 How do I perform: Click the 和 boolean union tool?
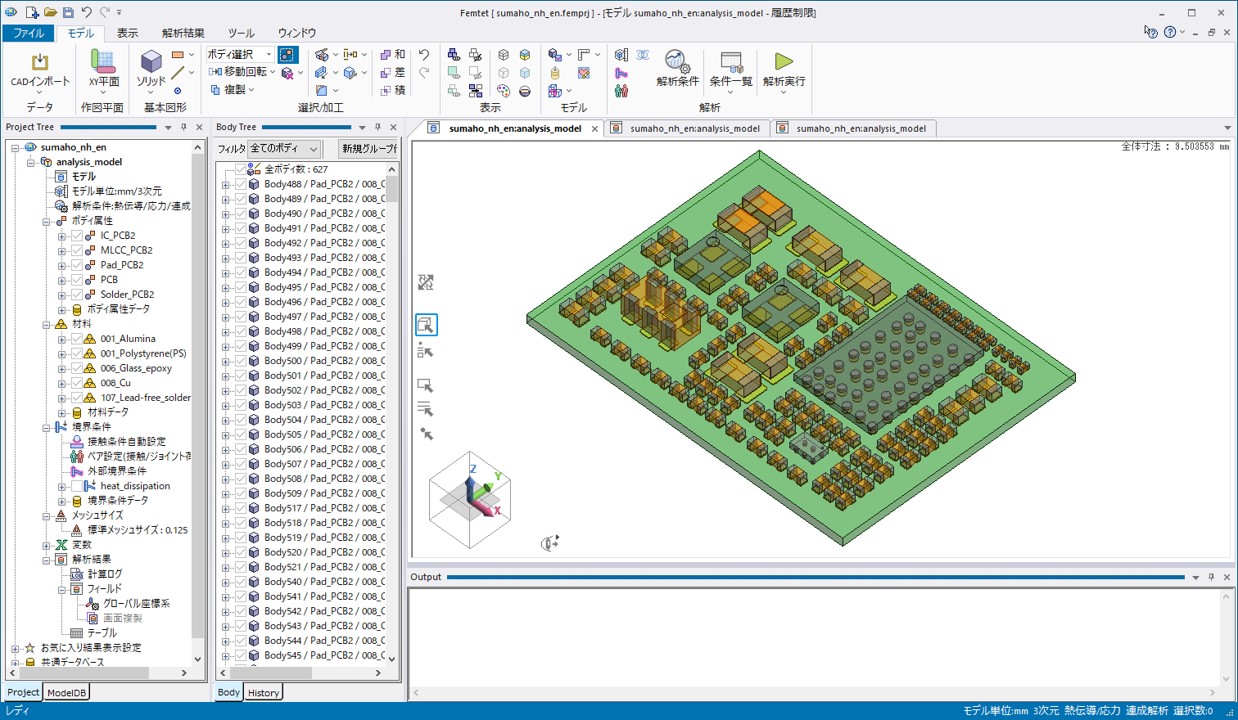coord(393,55)
